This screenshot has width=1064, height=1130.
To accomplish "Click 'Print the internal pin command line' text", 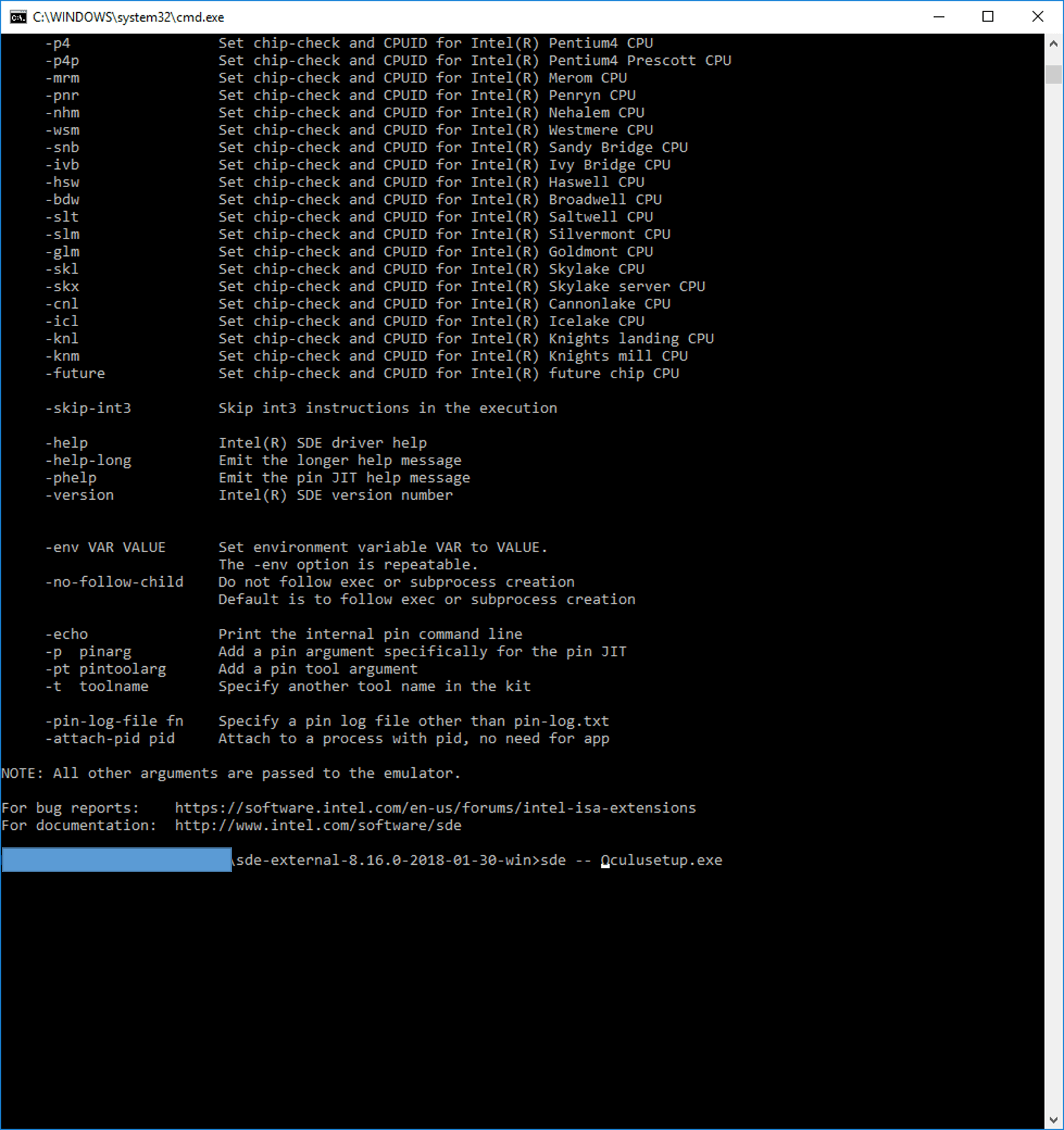I will [x=370, y=634].
